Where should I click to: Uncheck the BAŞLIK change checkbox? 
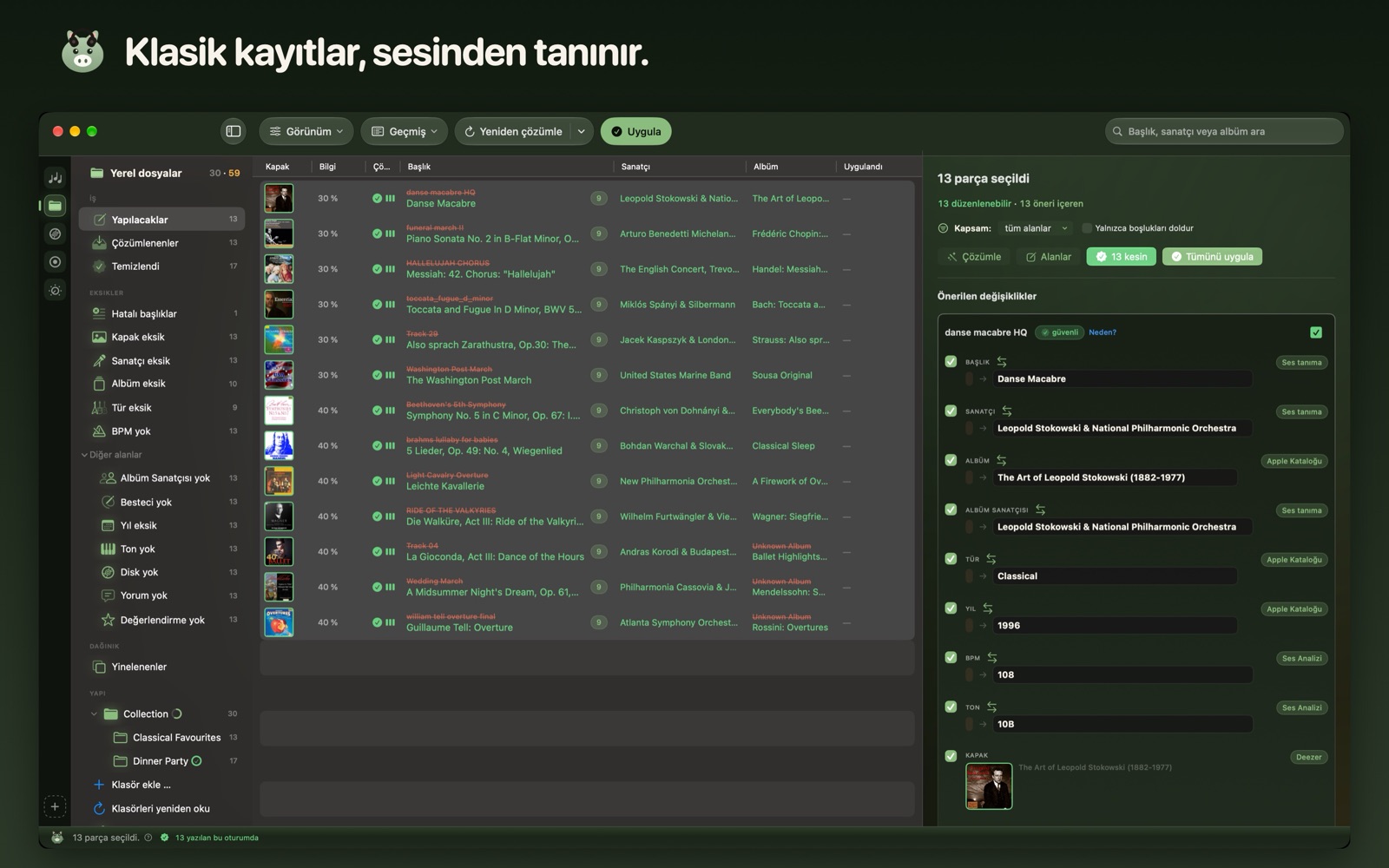tap(951, 361)
